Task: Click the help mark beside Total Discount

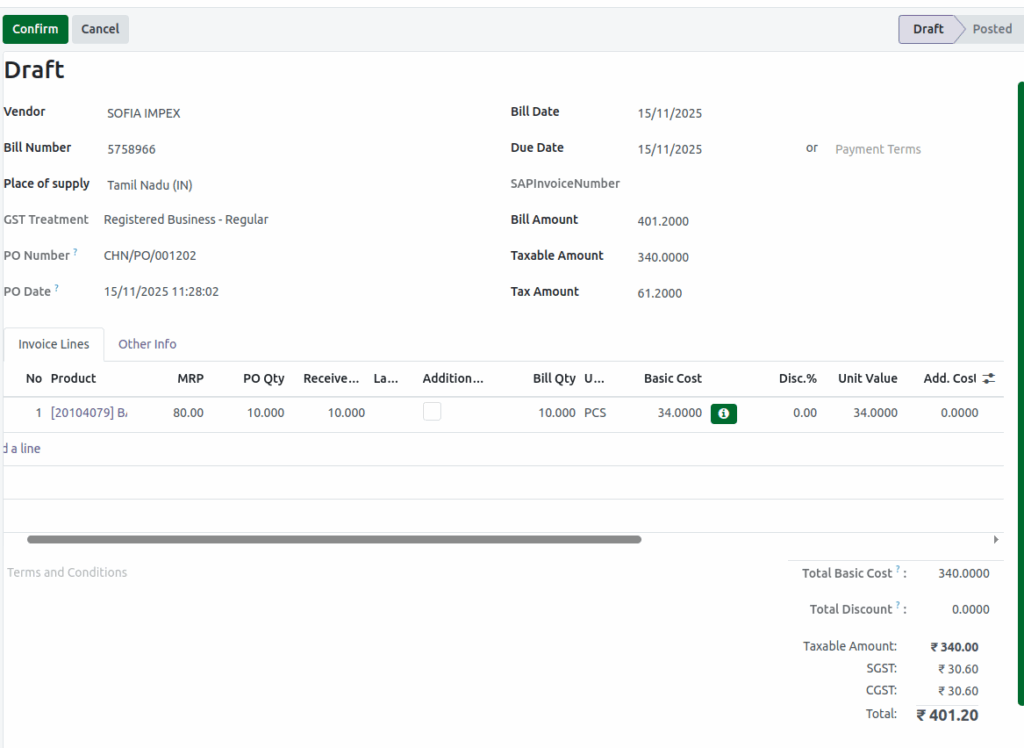Action: click(898, 606)
